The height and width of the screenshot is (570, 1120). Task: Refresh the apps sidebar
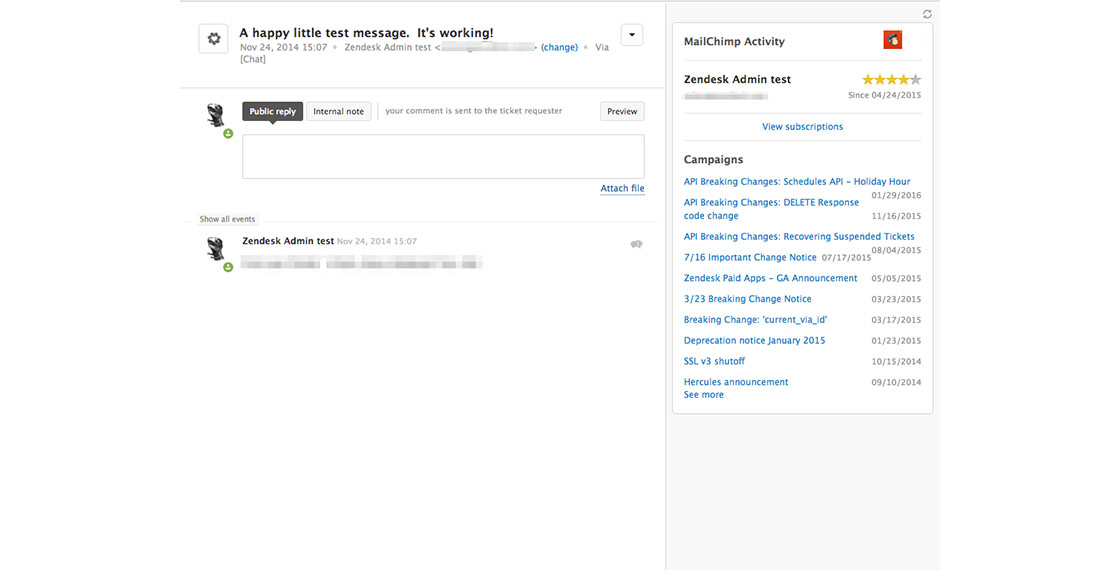coord(926,14)
